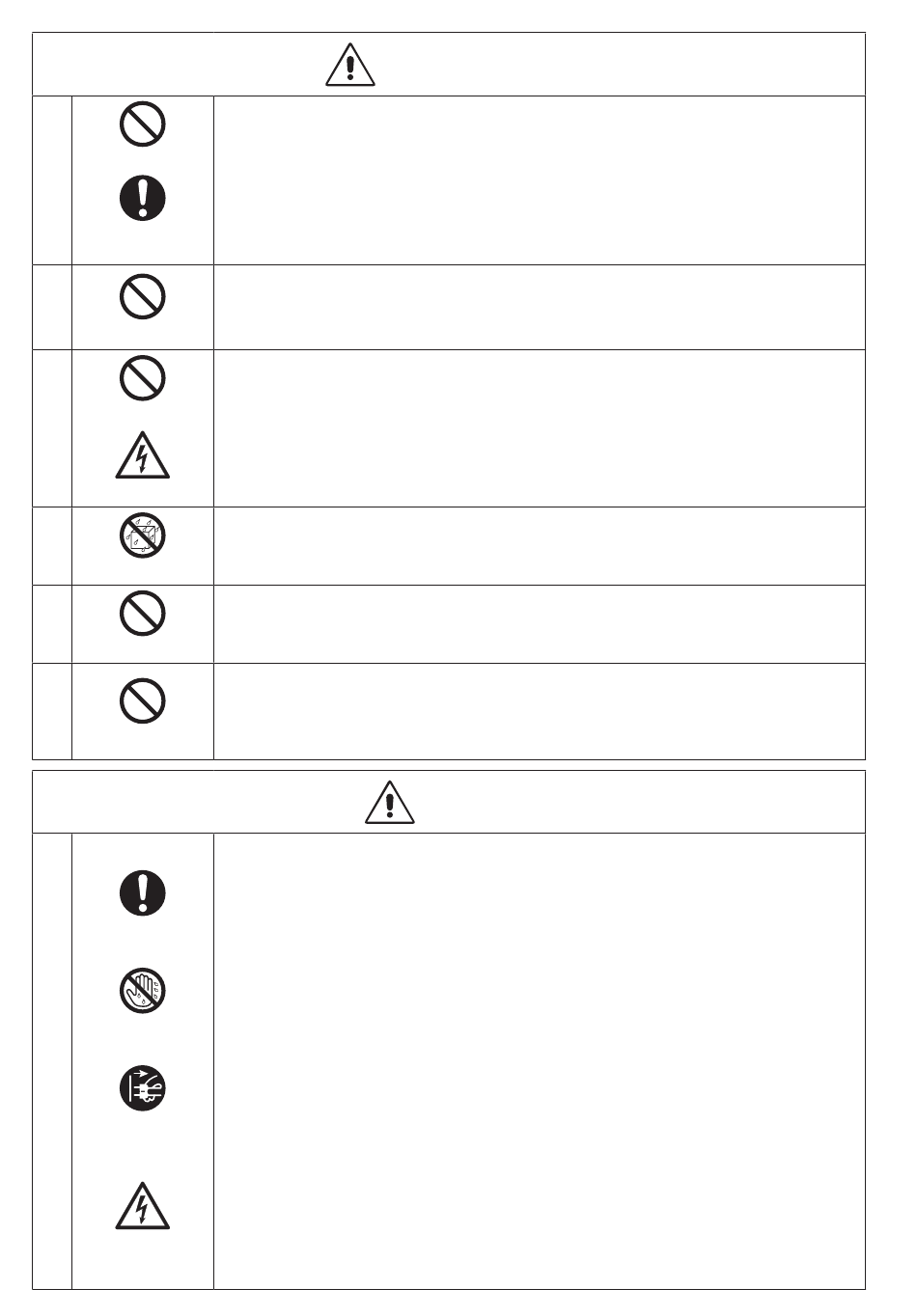Click the electric shock triangle in the upper table

click(143, 456)
